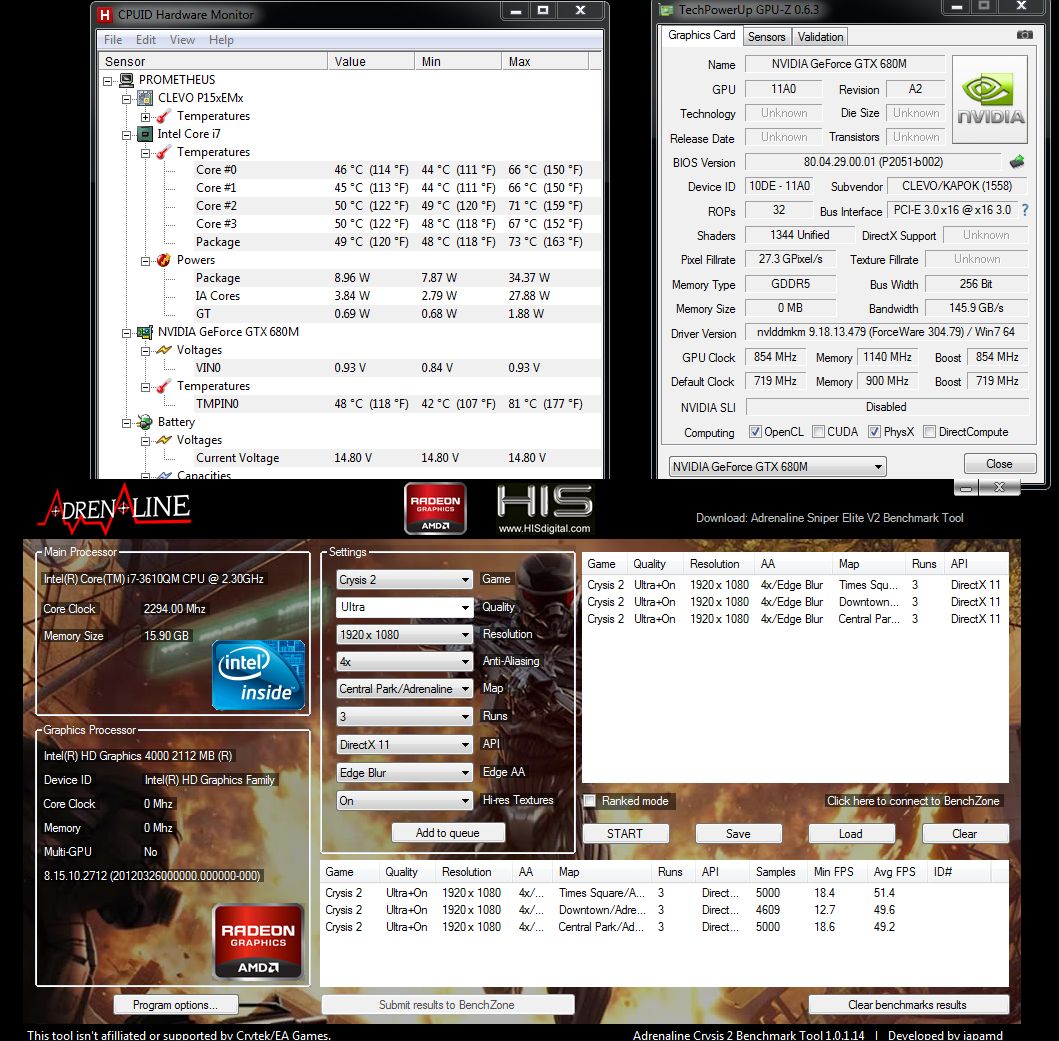Open the GPU selector dropdown in GPU-Z

click(777, 467)
